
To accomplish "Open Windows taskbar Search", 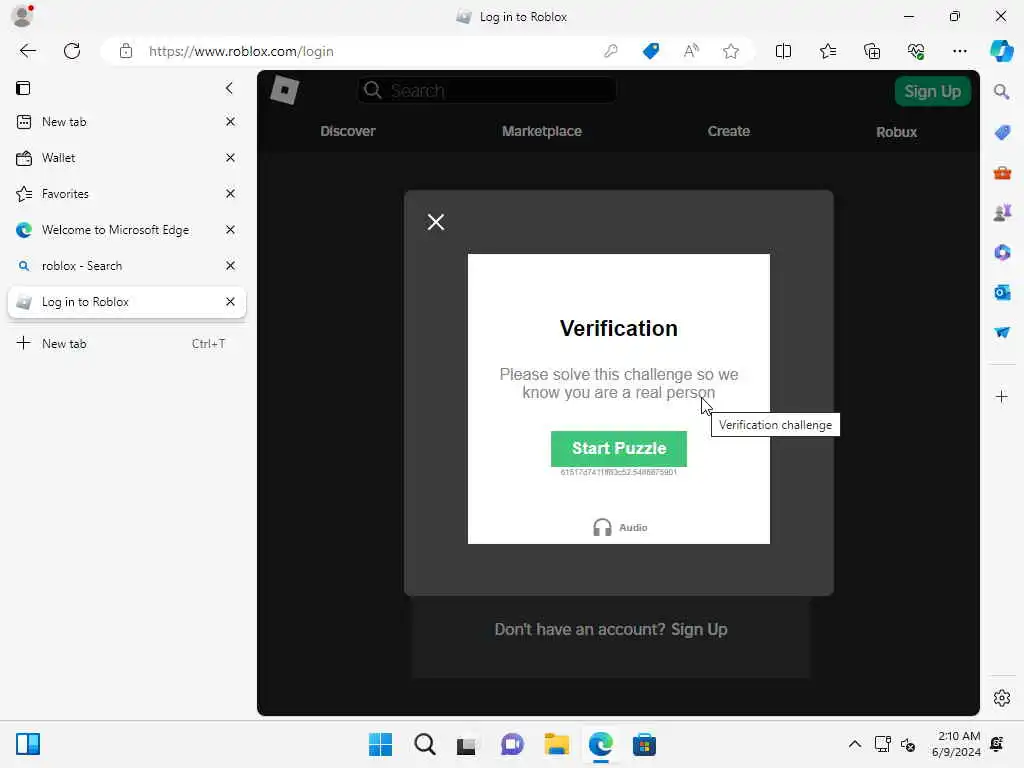I will 424,744.
